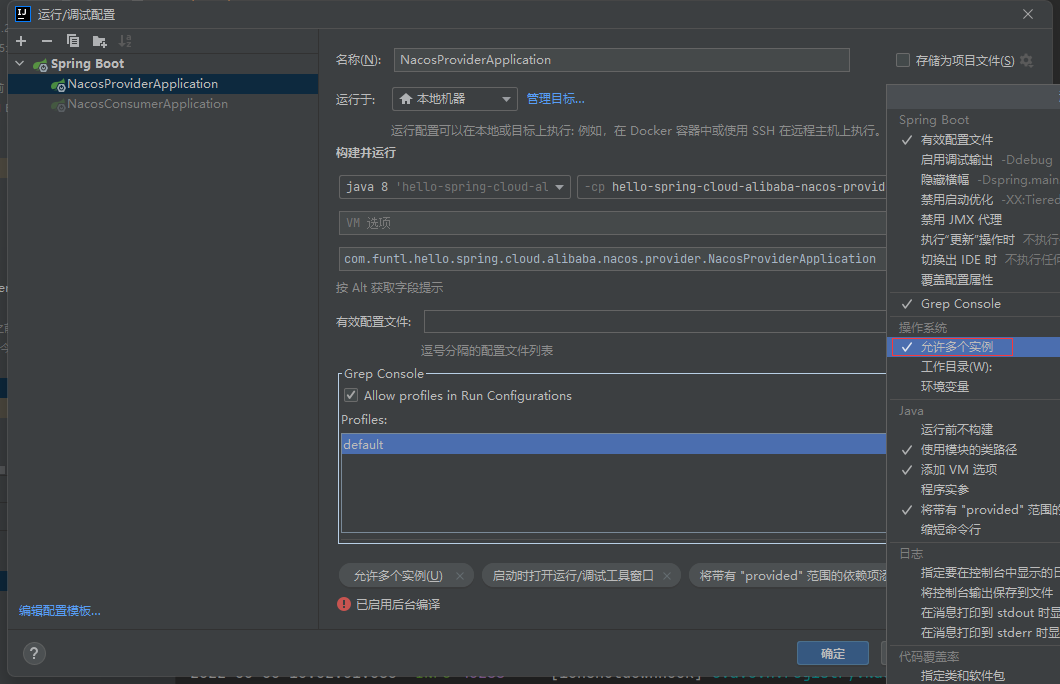Viewport: 1060px width, 684px height.
Task: Remove configuration with minus icon
Action: click(x=47, y=41)
